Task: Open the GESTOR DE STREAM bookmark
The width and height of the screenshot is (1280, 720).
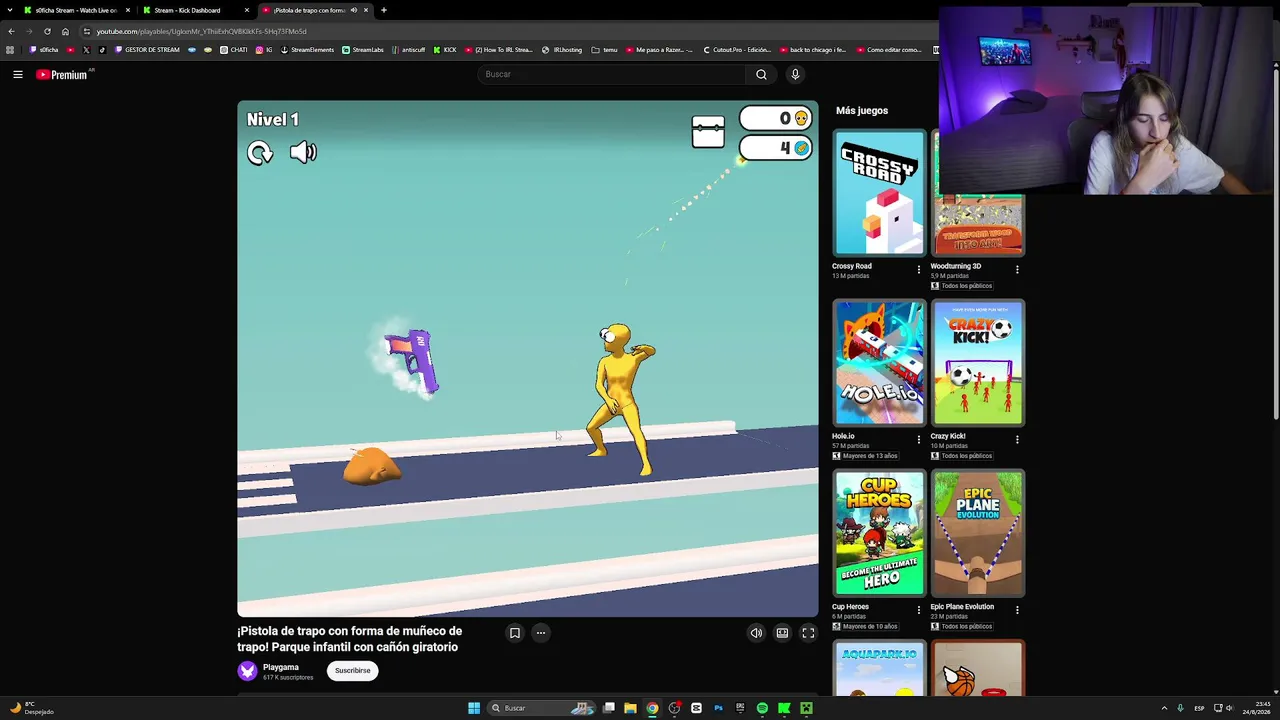Action: click(x=148, y=50)
